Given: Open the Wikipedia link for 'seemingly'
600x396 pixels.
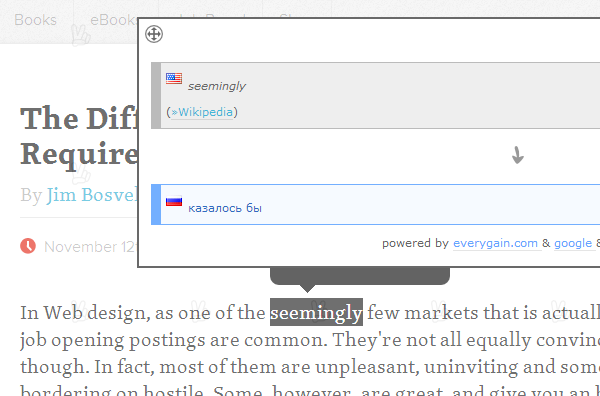Looking at the screenshot, I should click(202, 112).
